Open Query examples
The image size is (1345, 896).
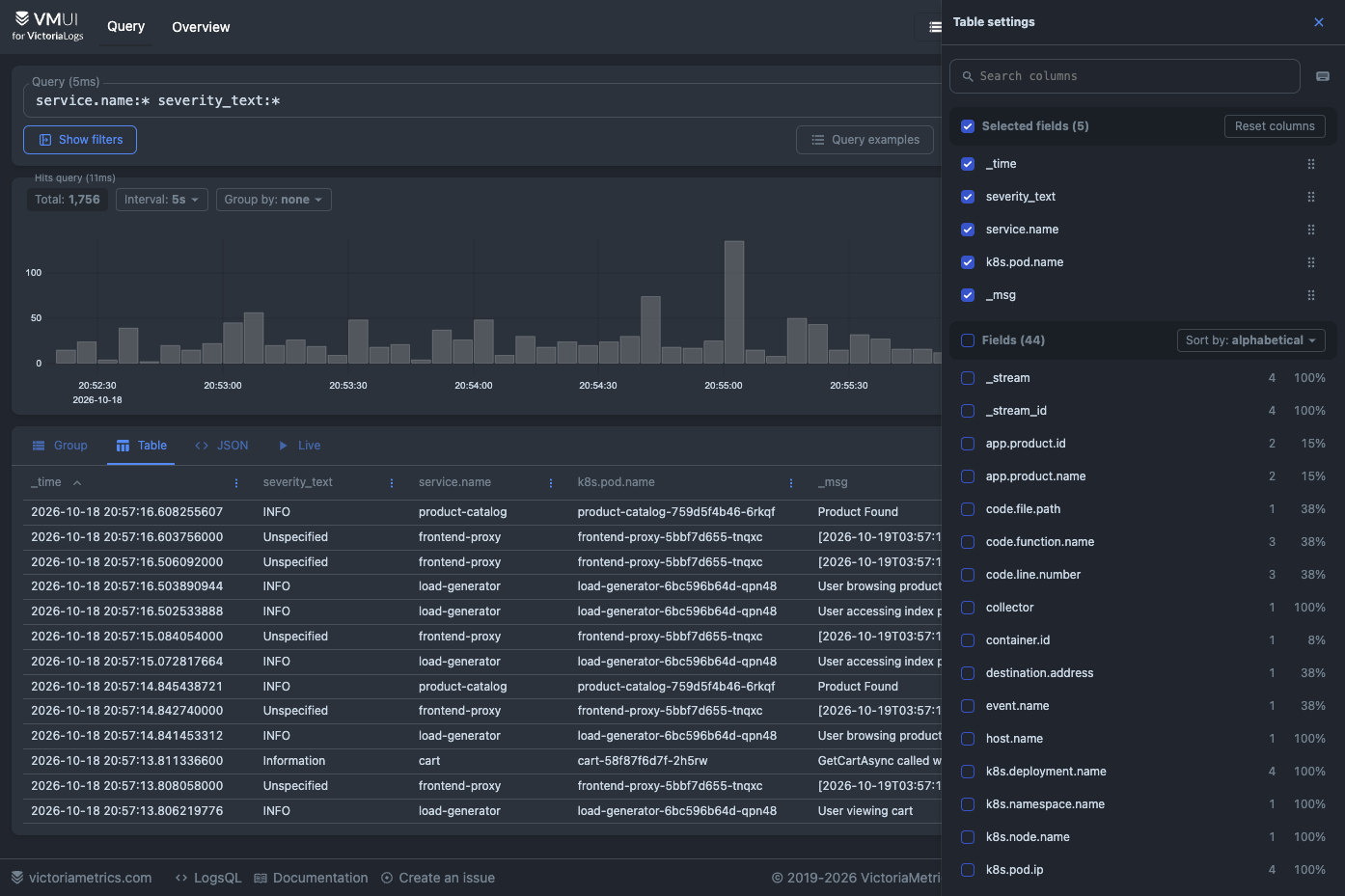865,140
